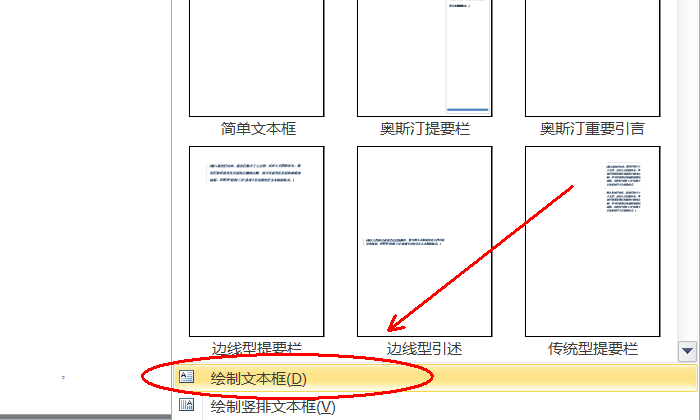
Task: Select the 简单文本框 preset thumbnail
Action: [x=257, y=58]
